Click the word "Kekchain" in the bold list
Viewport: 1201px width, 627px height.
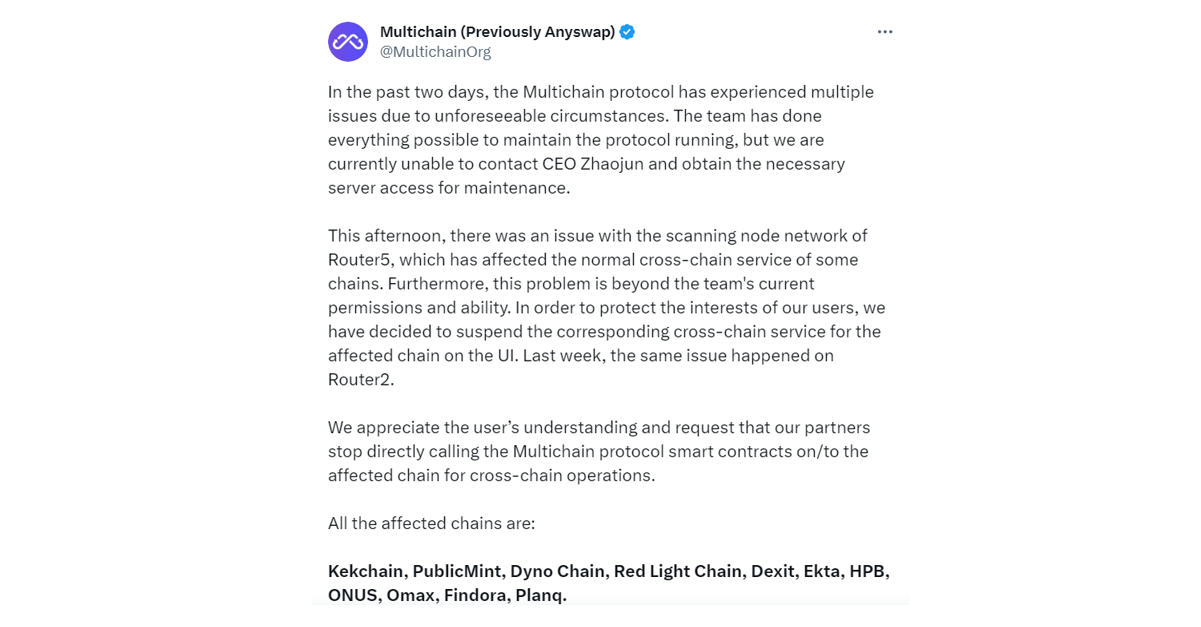click(366, 572)
